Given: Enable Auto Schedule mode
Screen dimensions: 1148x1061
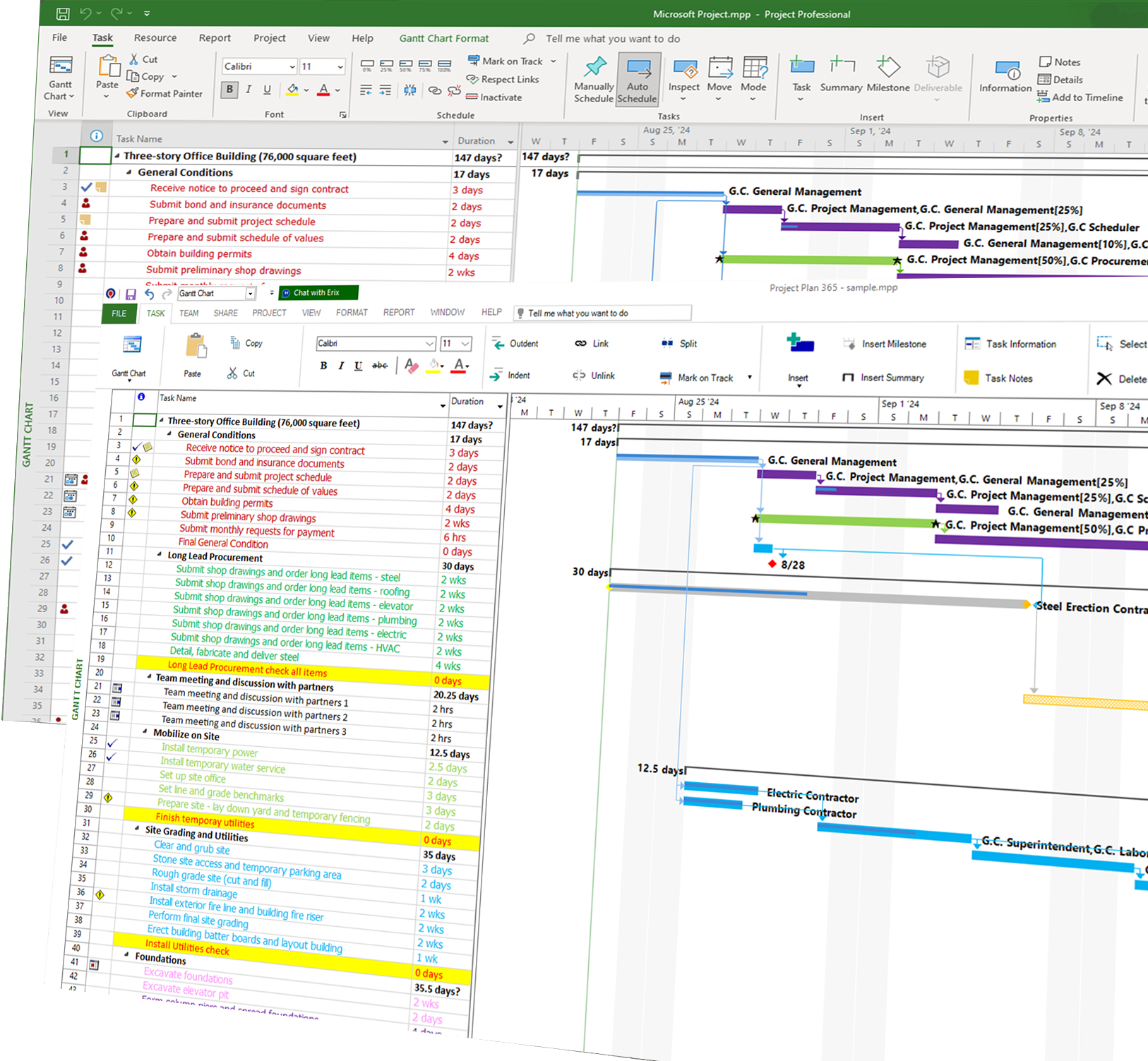Looking at the screenshot, I should [638, 78].
